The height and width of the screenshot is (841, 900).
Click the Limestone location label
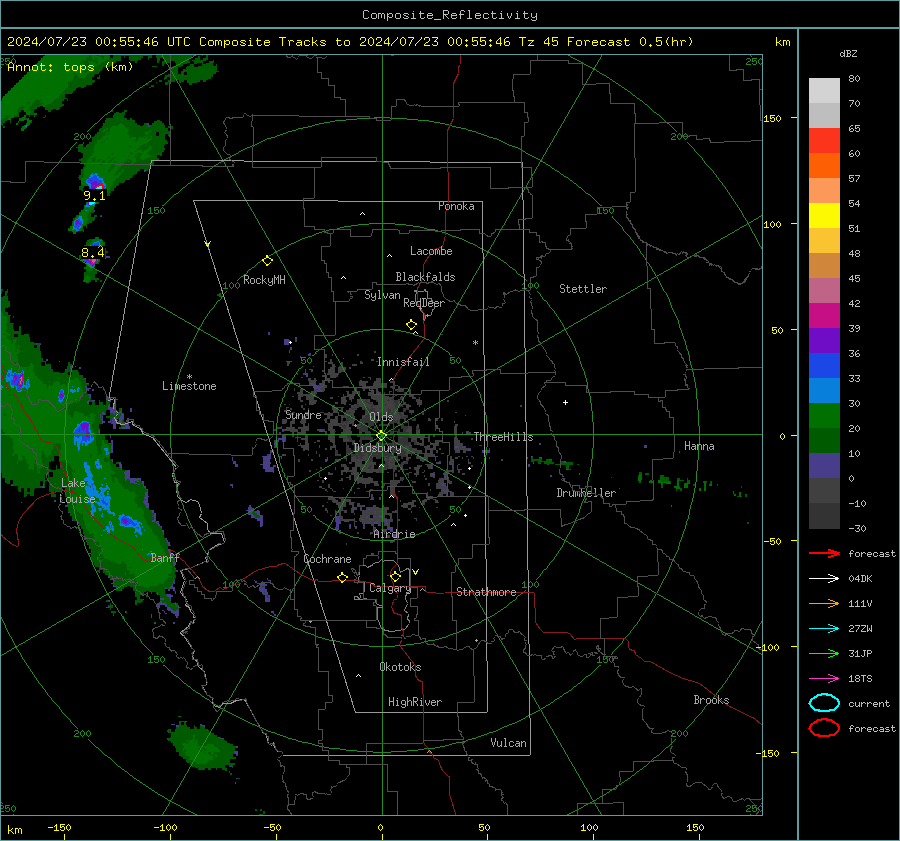click(189, 386)
